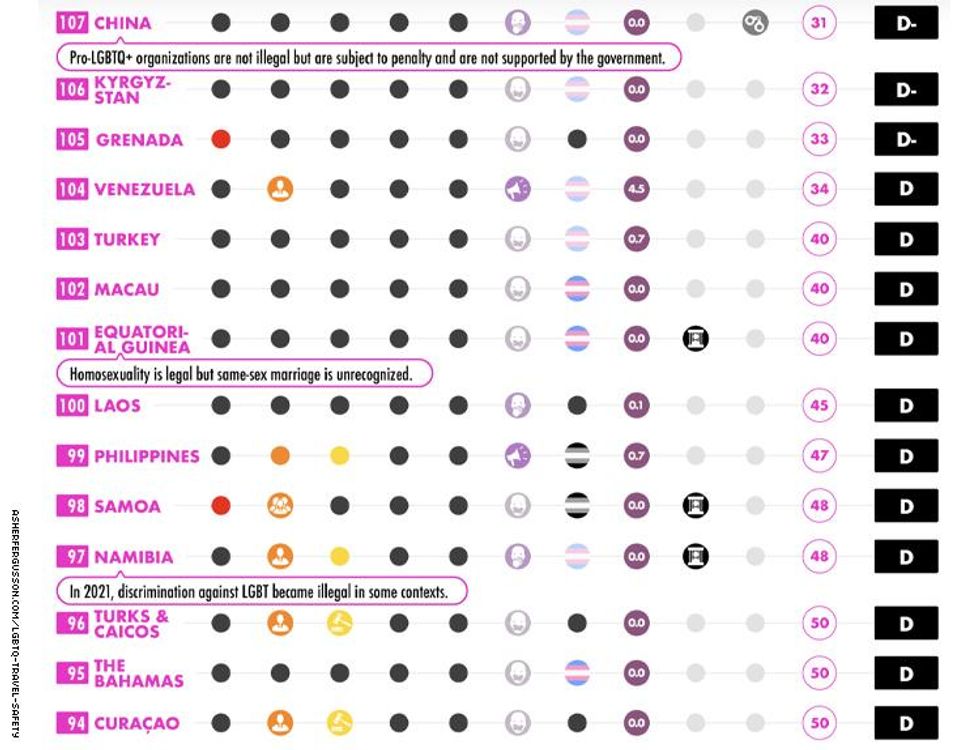The width and height of the screenshot is (980, 750).
Task: Click the orange group icon in Samoa's row
Action: click(x=280, y=506)
